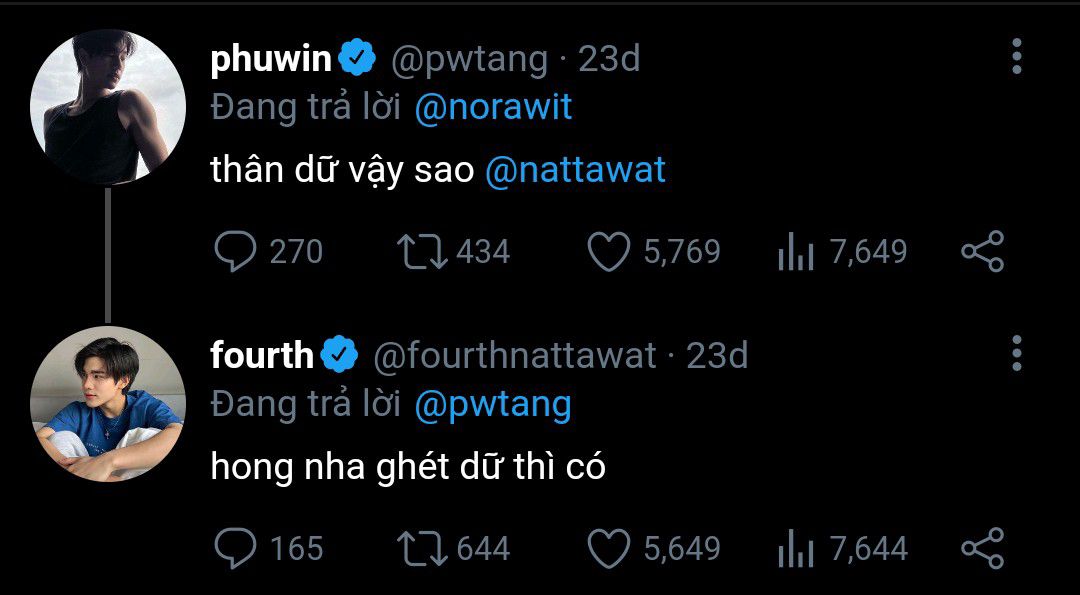Like fourth's tweet
Screen dimensions: 1080x595
(x=608, y=548)
